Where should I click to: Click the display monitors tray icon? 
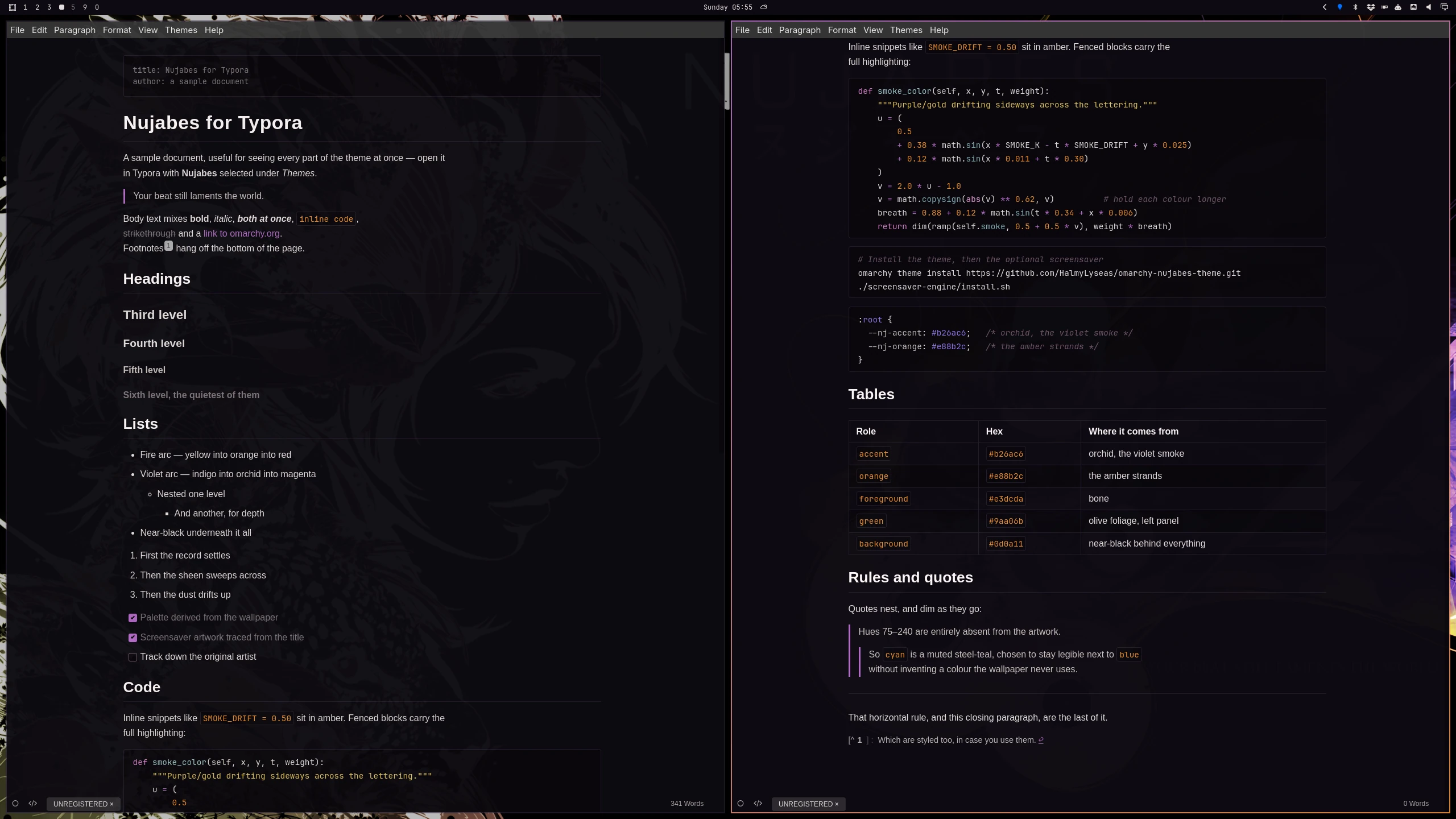coord(1444,7)
